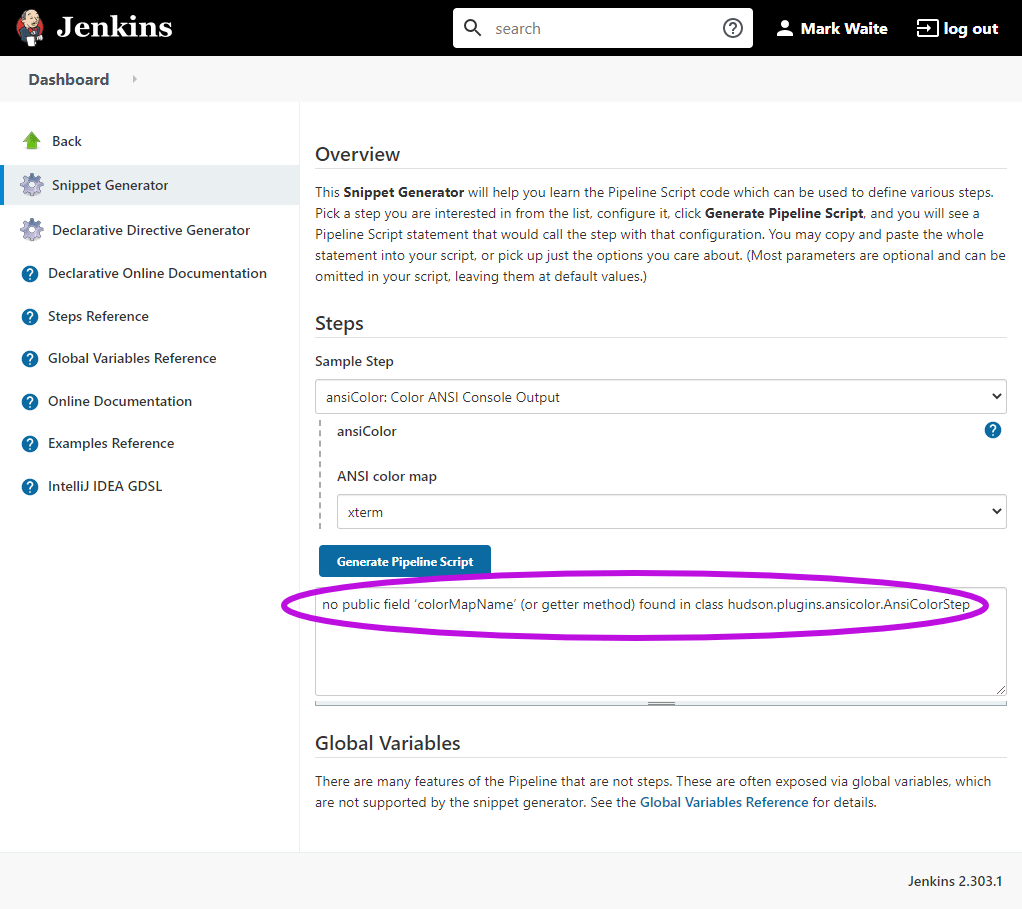Click Online Documentation help icon
This screenshot has width=1022, height=909.
point(30,402)
